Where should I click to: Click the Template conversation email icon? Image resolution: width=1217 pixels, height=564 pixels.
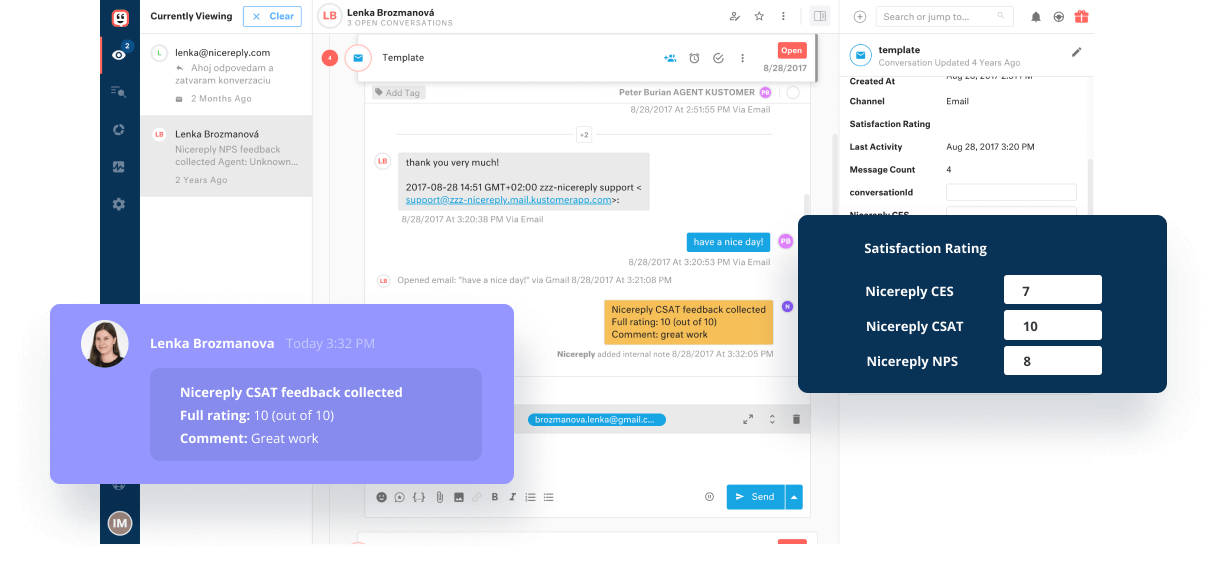coord(358,58)
